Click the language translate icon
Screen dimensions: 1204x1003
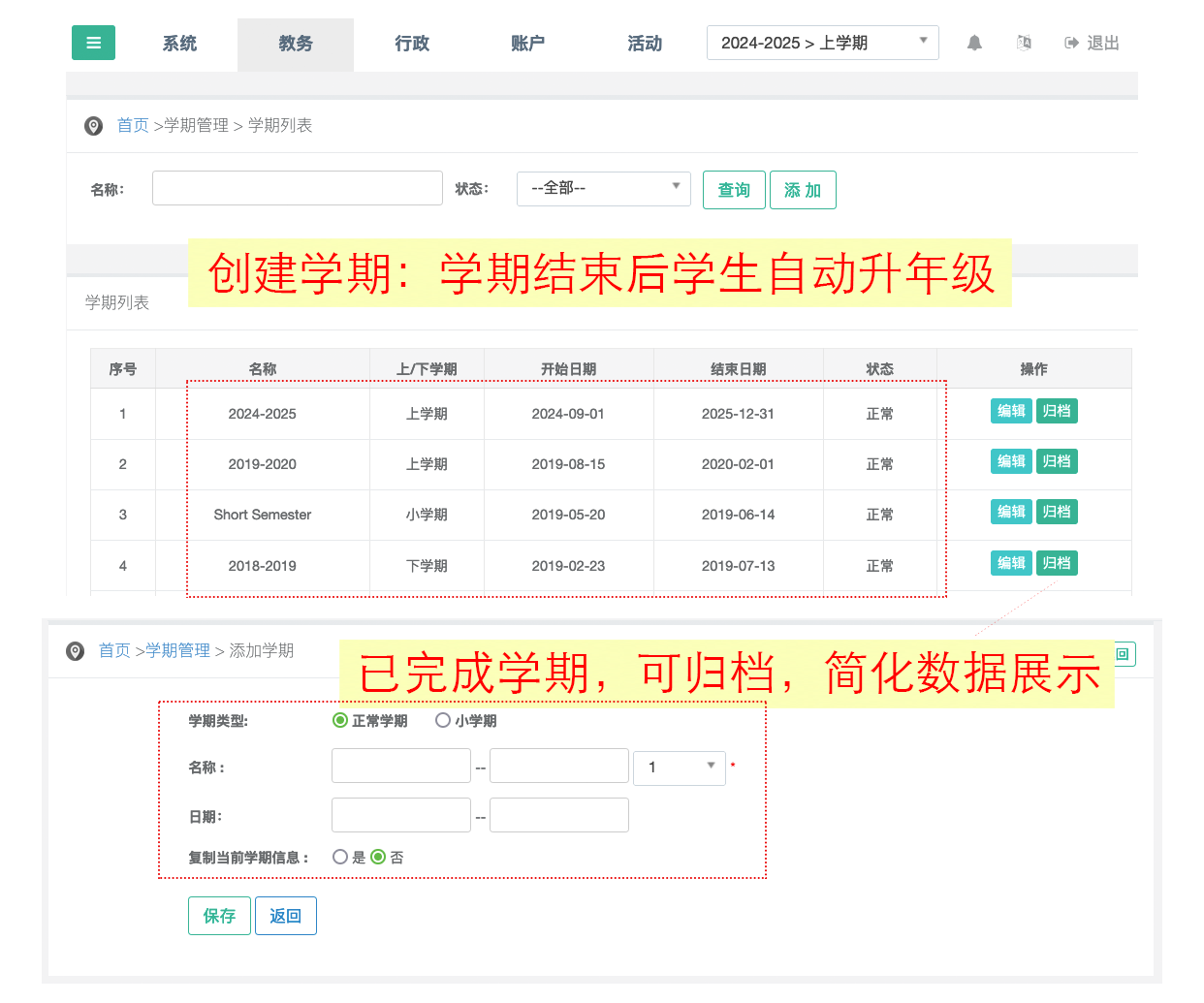[x=1024, y=43]
